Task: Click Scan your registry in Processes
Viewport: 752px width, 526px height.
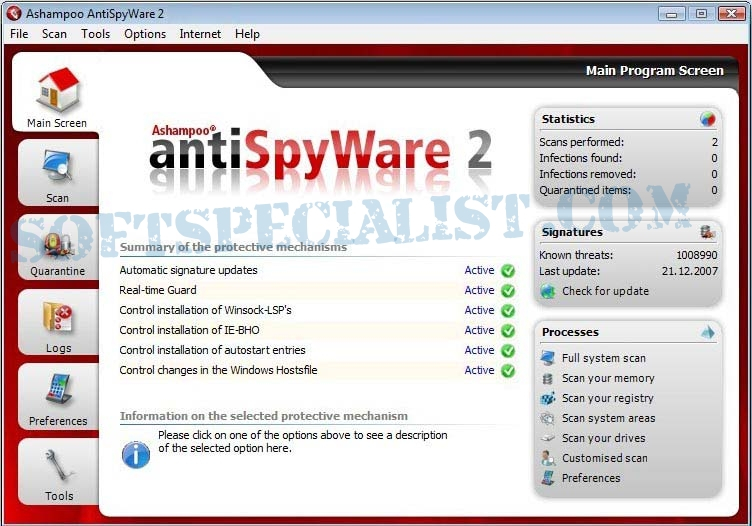Action: pos(608,398)
